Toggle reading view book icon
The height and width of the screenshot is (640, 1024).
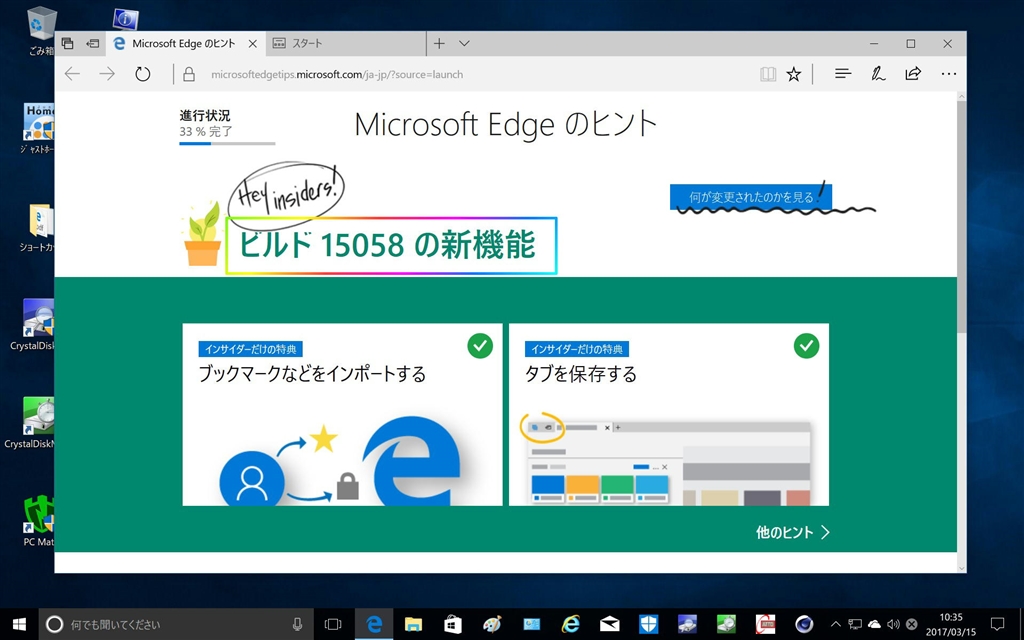(x=768, y=74)
